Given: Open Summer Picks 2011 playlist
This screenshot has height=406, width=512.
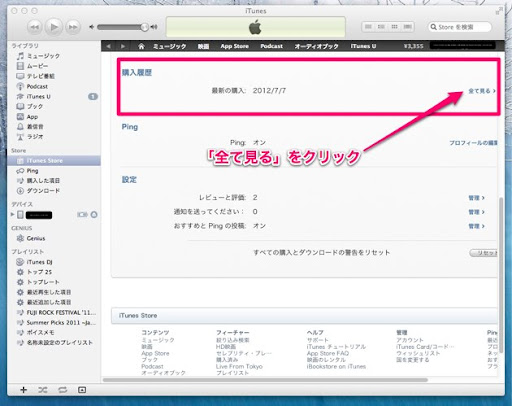Looking at the screenshot, I should (61, 323).
